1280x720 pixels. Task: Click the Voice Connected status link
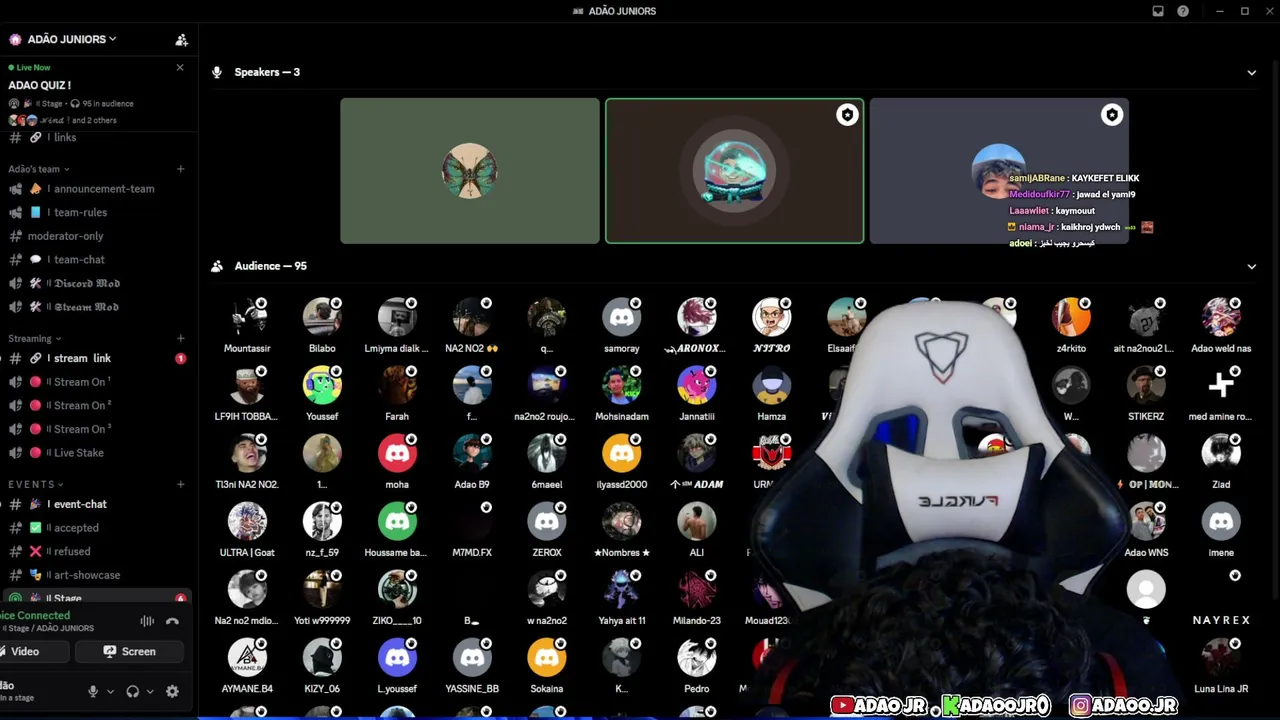tap(36, 616)
